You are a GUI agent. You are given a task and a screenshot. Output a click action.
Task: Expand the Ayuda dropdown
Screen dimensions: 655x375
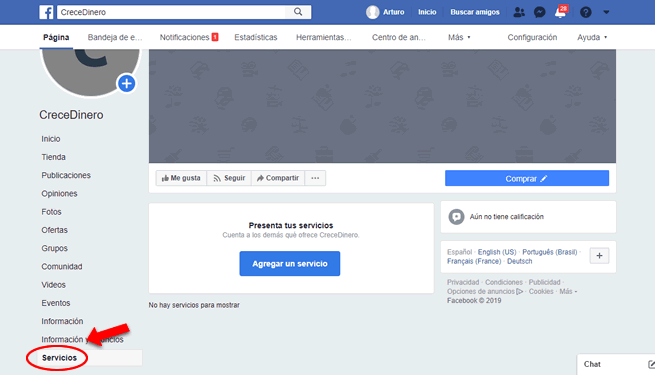click(592, 37)
